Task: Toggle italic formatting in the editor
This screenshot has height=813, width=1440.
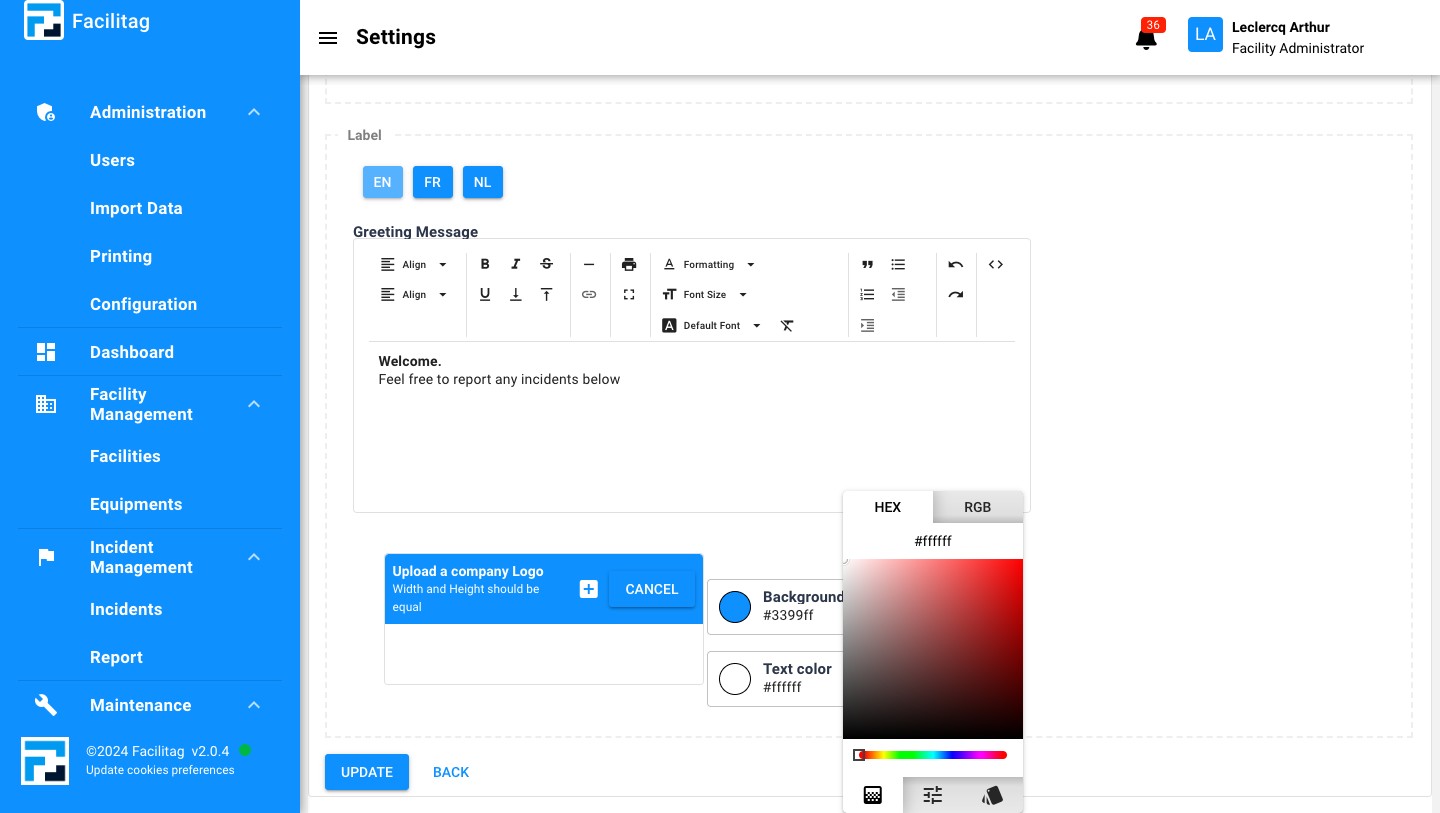Action: [516, 264]
